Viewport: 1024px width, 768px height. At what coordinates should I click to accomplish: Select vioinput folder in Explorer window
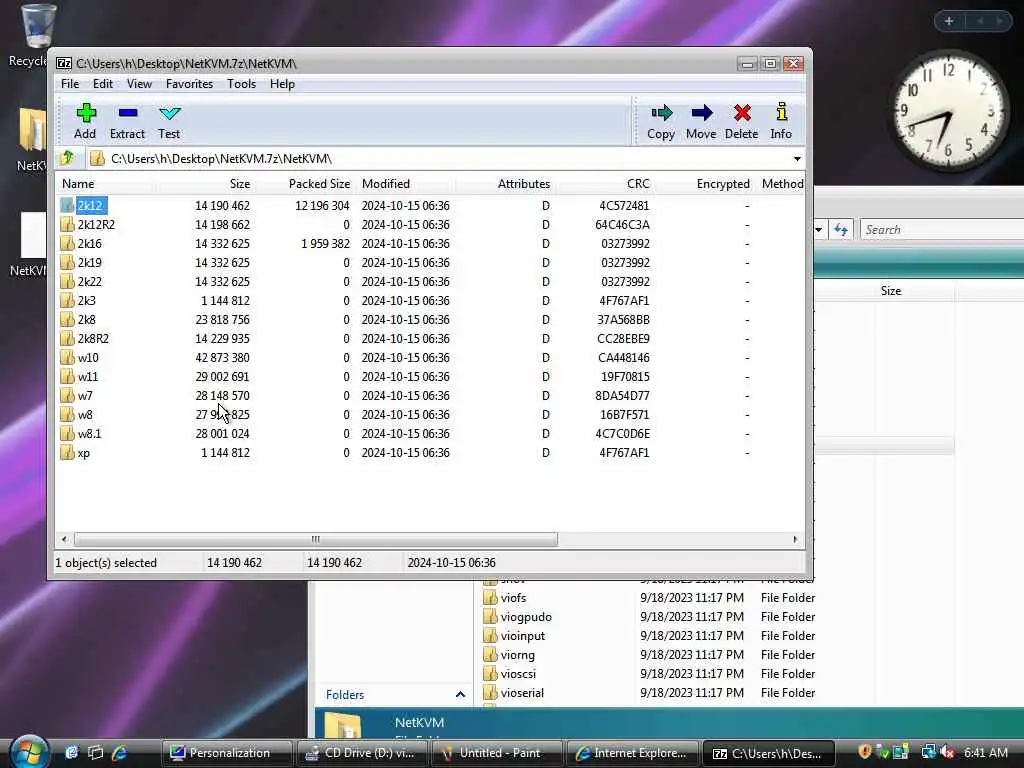522,635
